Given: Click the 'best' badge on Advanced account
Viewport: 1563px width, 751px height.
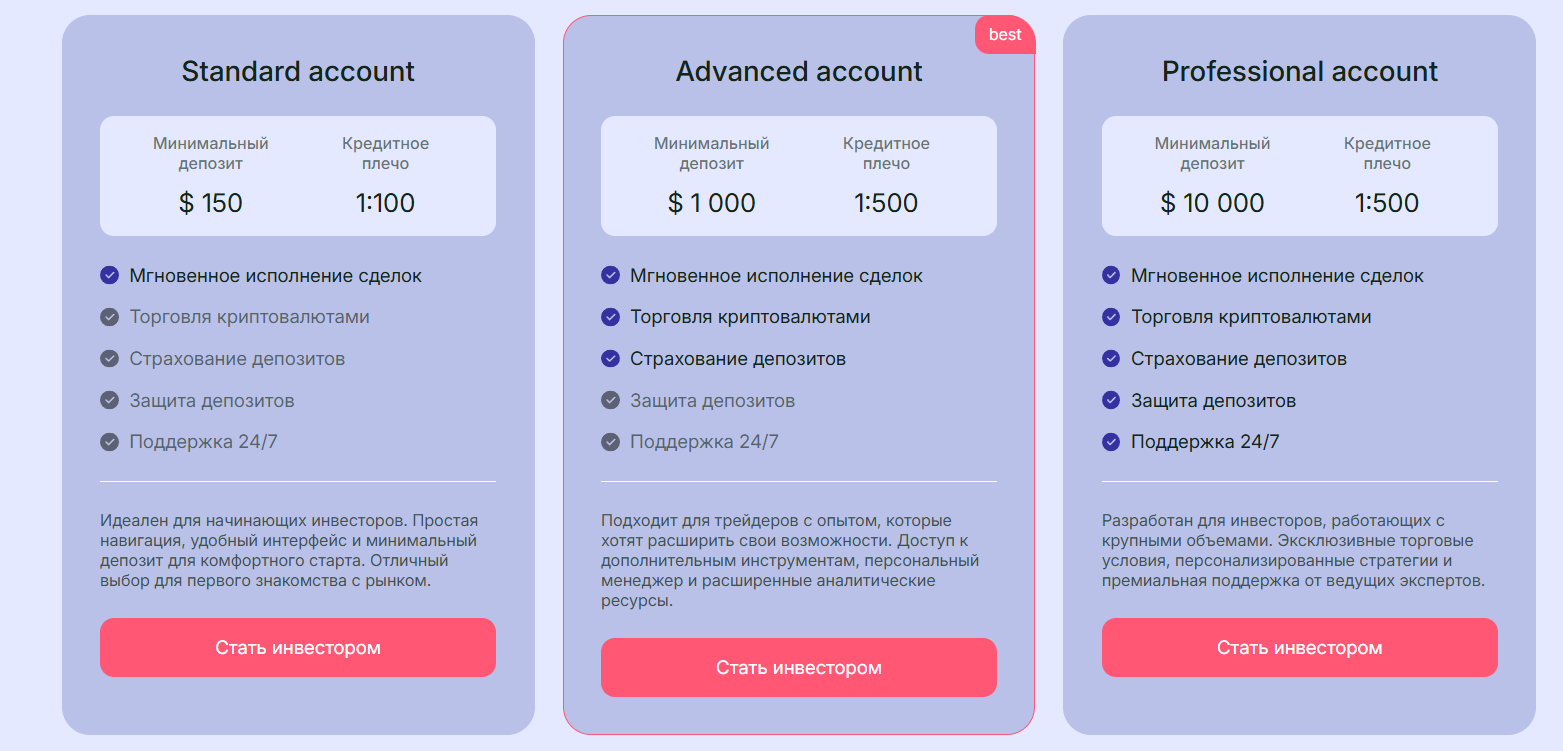Looking at the screenshot, I should click(x=1005, y=35).
